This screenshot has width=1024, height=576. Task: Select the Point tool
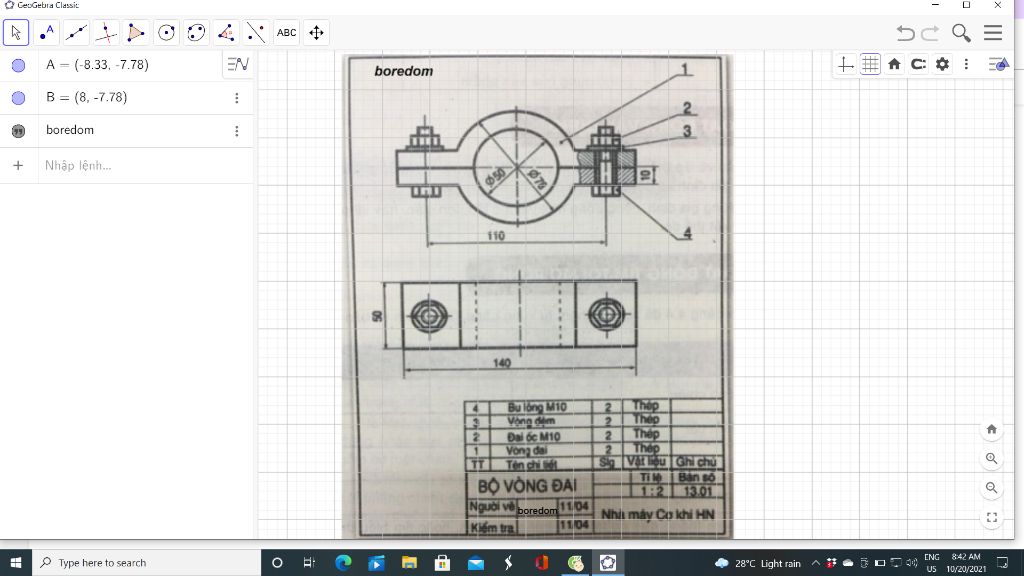click(x=46, y=33)
